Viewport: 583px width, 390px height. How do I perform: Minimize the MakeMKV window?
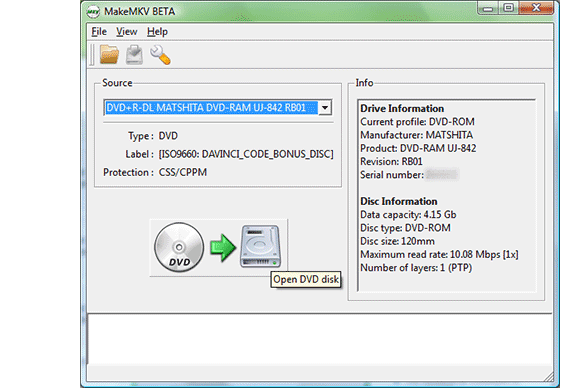[488, 8]
